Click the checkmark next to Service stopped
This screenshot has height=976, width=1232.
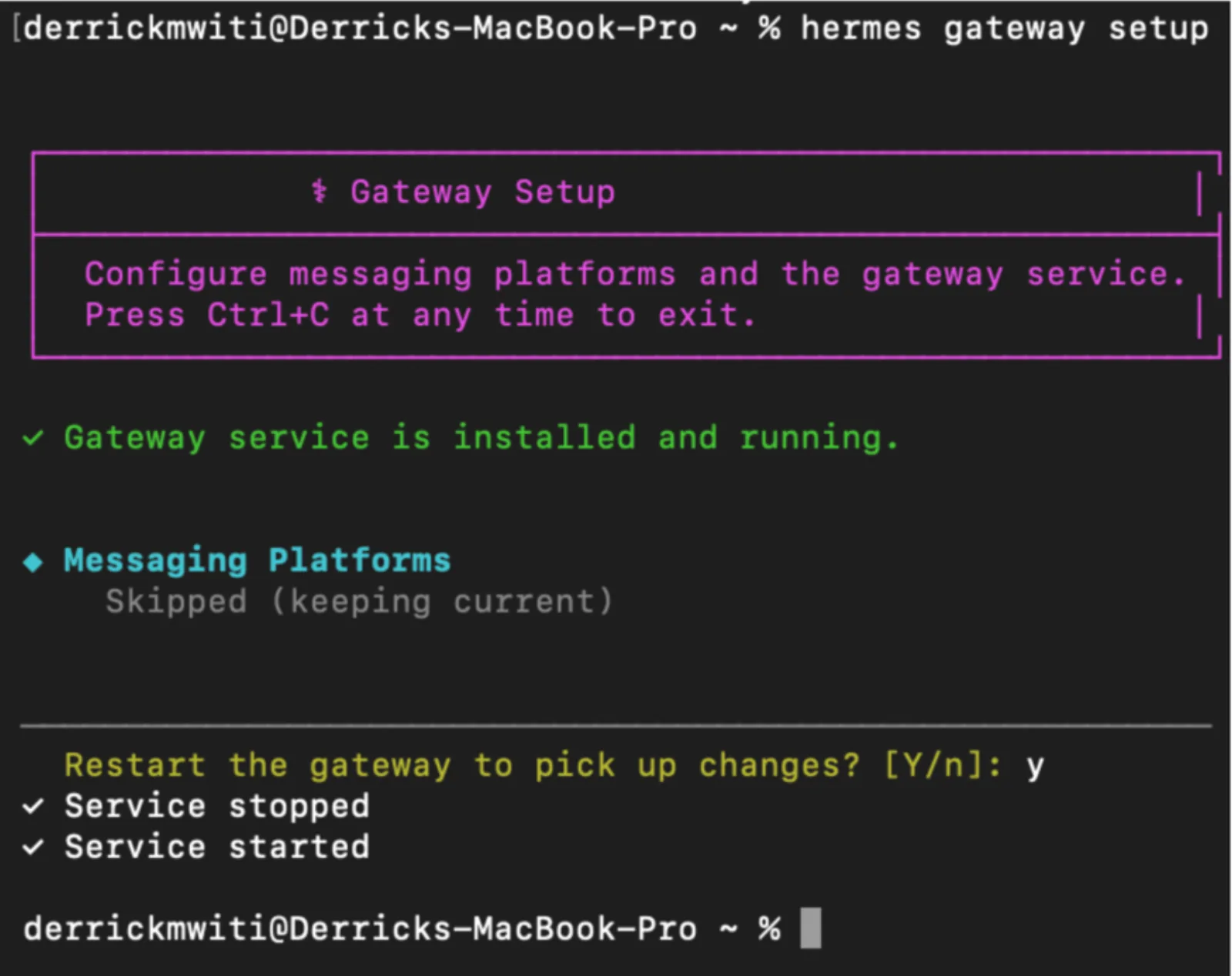point(33,807)
